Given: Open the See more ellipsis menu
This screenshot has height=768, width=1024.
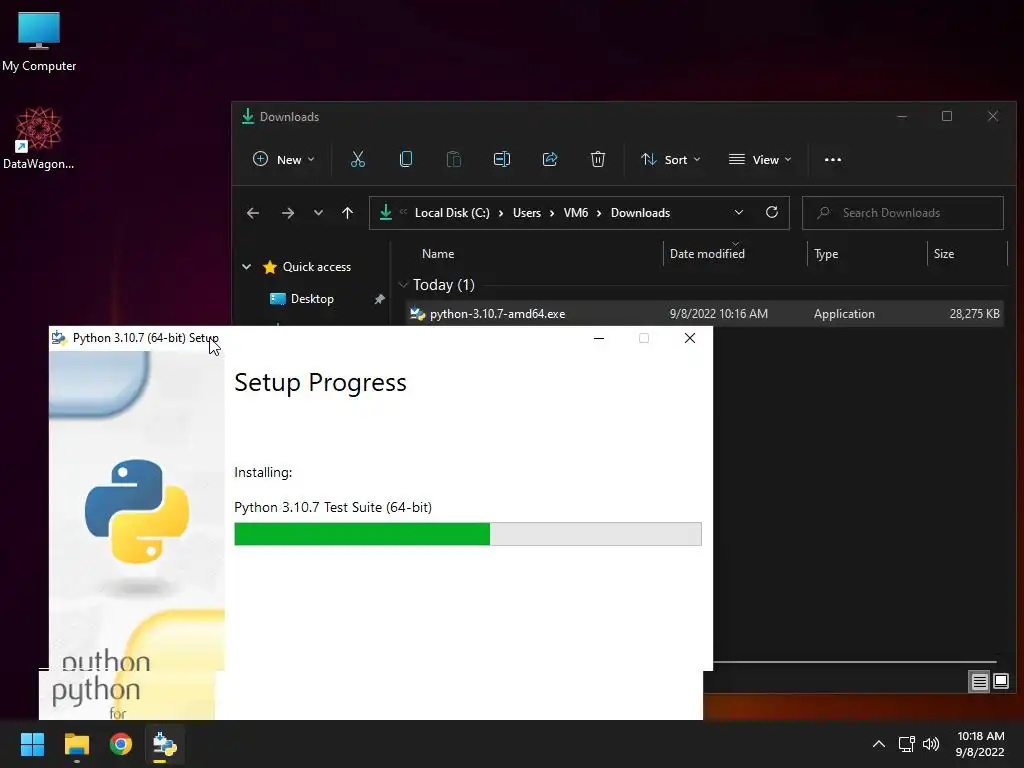Looking at the screenshot, I should [833, 159].
